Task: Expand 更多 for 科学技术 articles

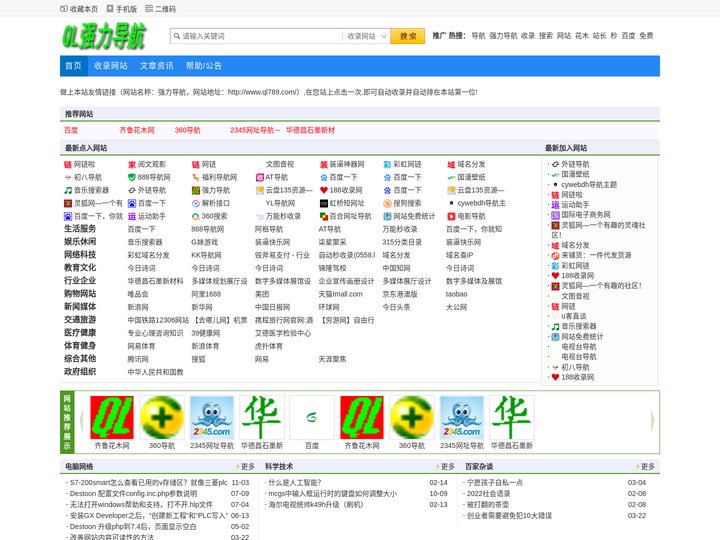Action: pyautogui.click(x=445, y=467)
